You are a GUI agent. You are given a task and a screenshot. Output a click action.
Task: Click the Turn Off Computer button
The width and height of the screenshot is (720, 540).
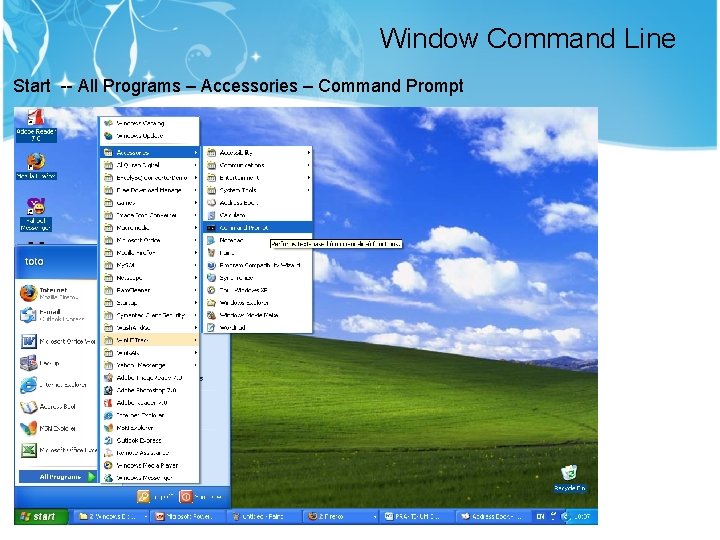click(201, 497)
